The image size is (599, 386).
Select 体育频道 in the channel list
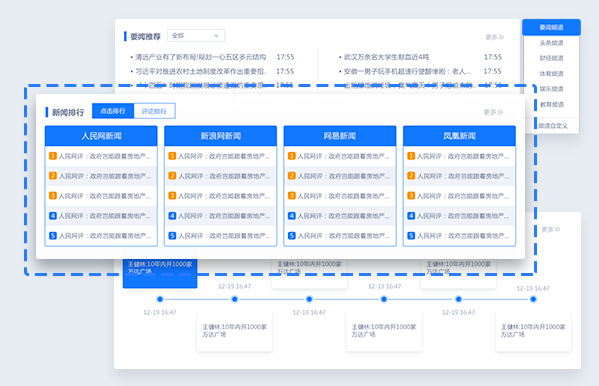[x=551, y=73]
